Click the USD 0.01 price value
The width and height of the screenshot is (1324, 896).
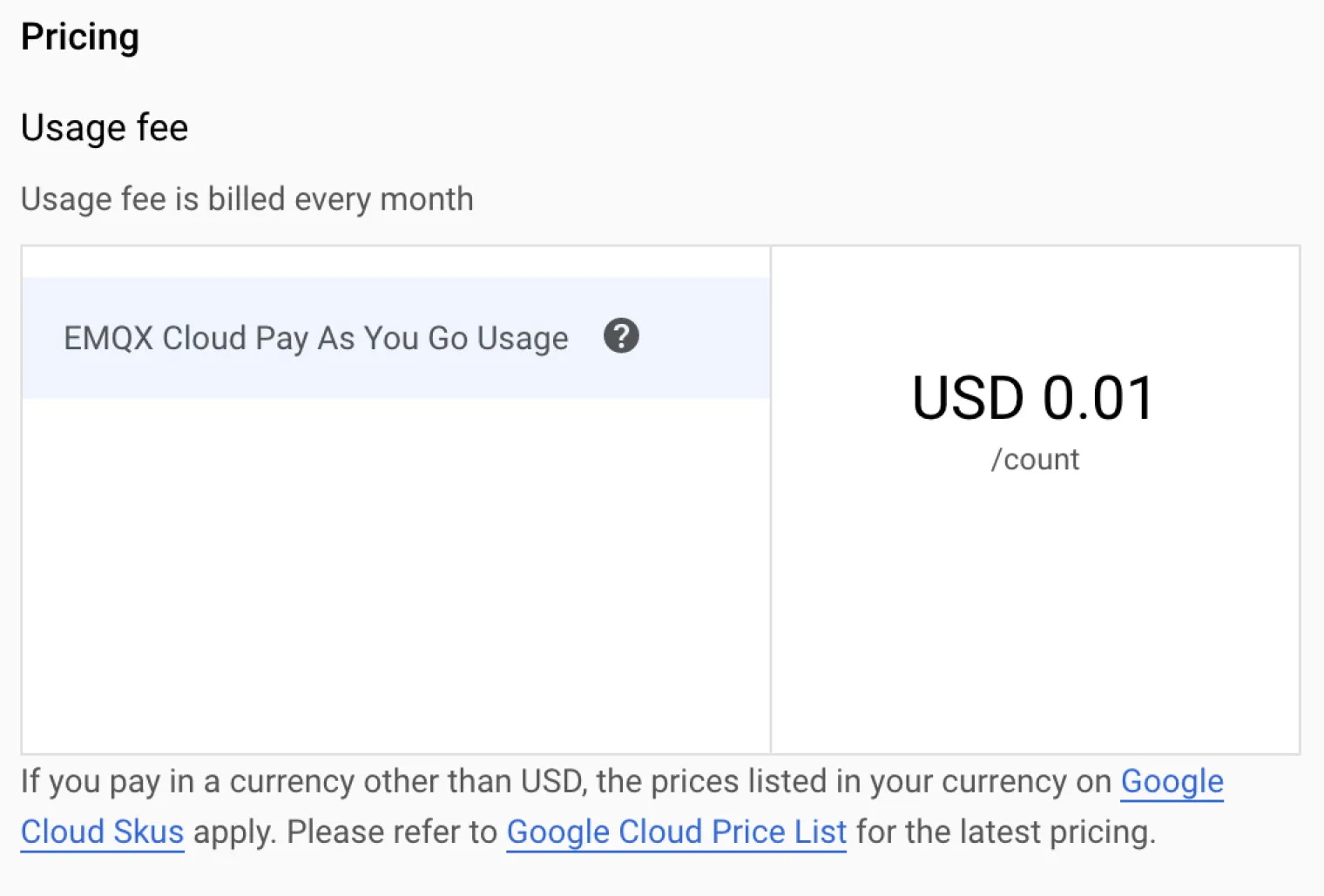click(x=1033, y=399)
